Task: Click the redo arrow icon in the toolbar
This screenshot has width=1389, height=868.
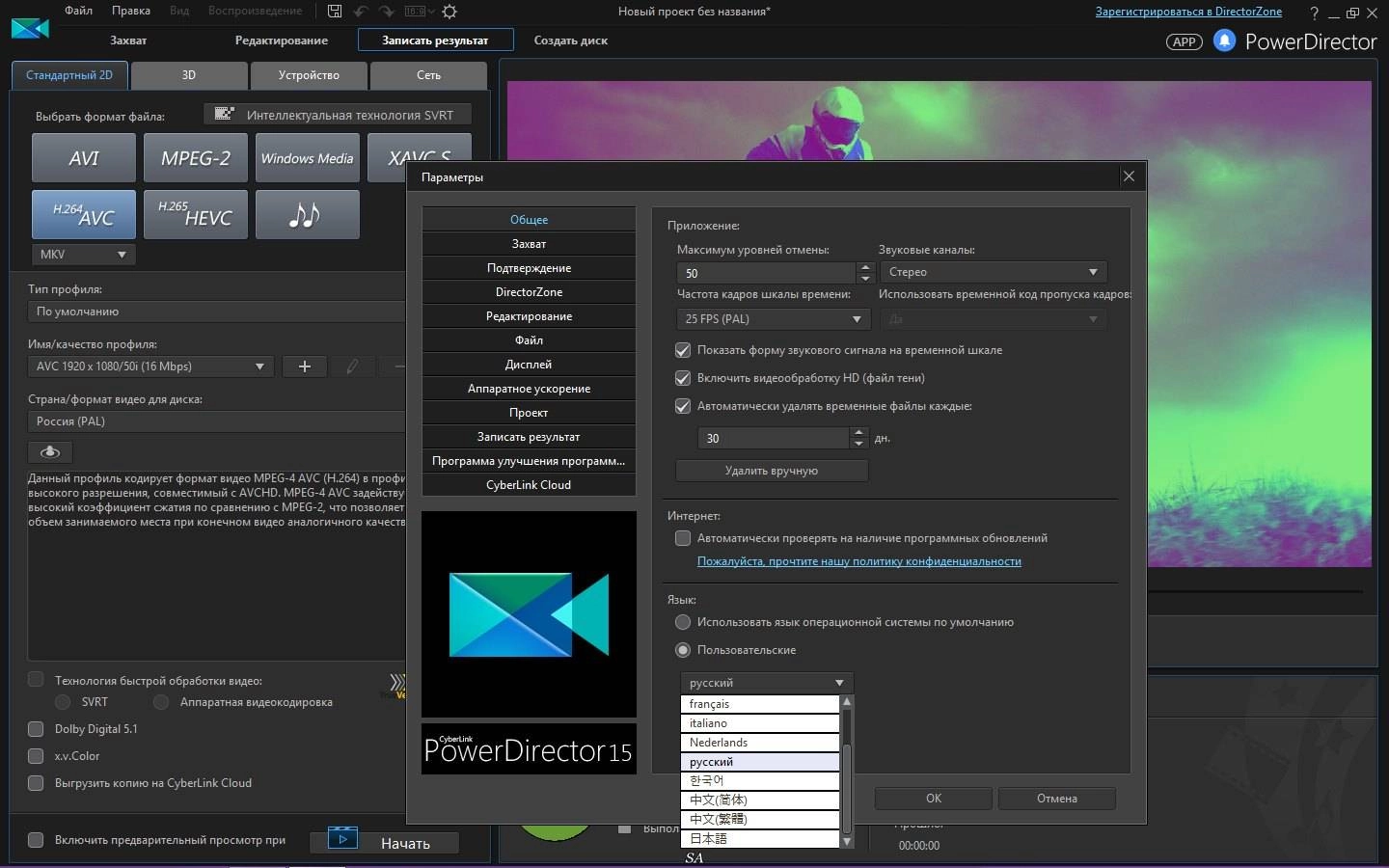Action: tap(386, 12)
